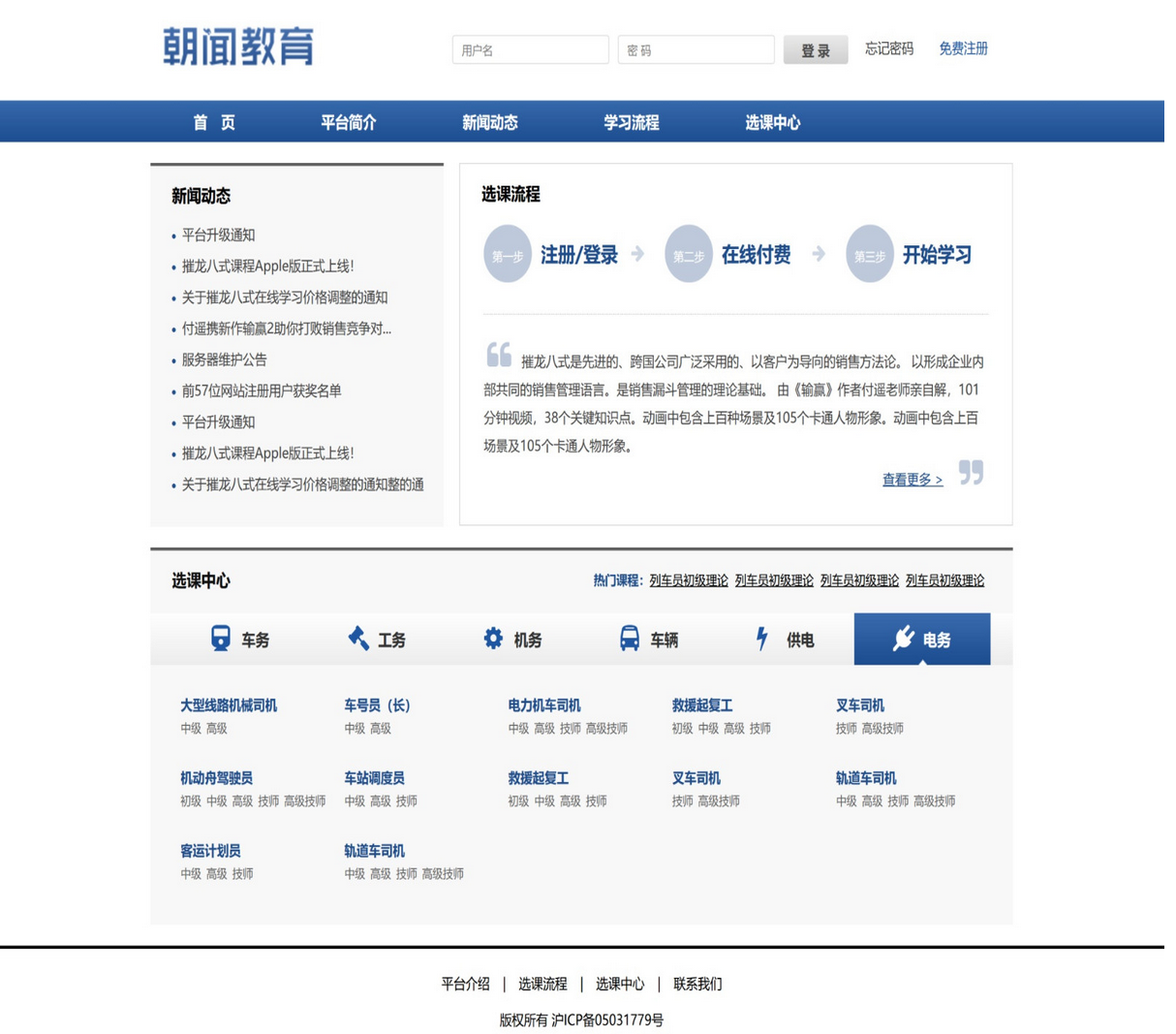Select the train icon for 车务 category
The height and width of the screenshot is (1034, 1176).
coord(223,638)
